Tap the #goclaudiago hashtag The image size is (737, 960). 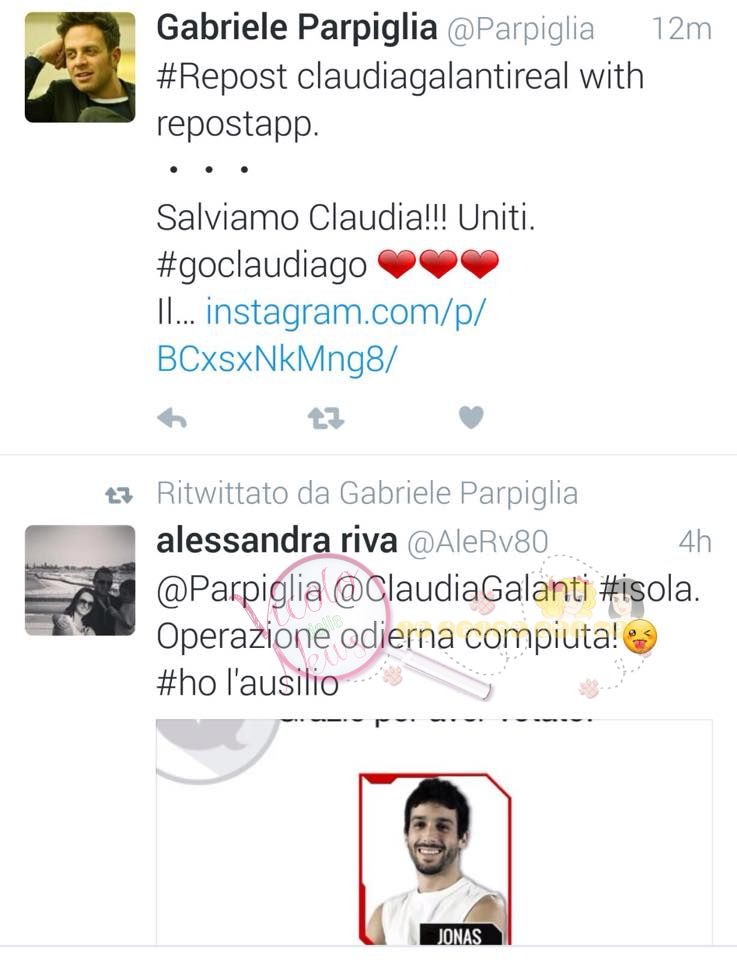click(x=261, y=266)
